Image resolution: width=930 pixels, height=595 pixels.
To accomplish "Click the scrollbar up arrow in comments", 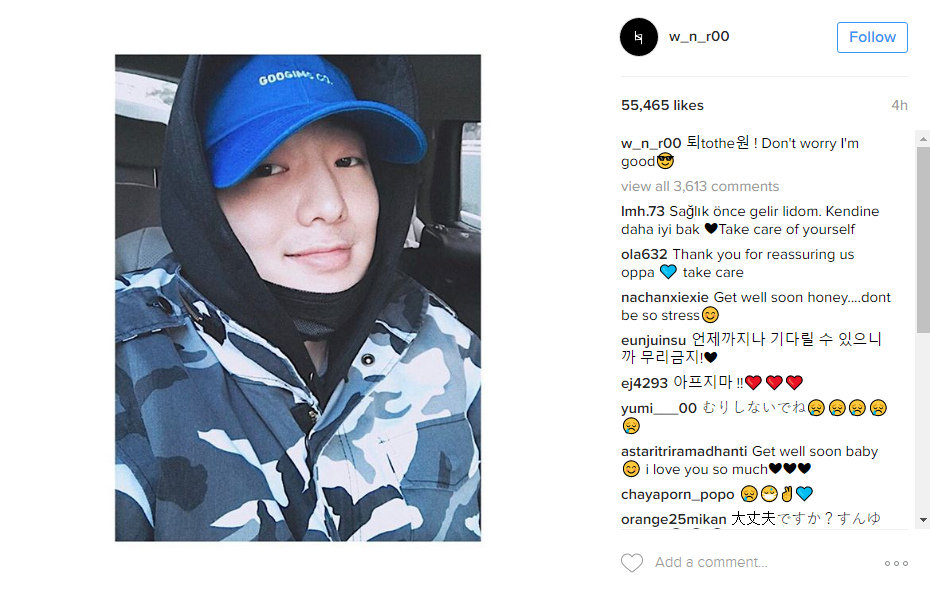I will click(923, 139).
